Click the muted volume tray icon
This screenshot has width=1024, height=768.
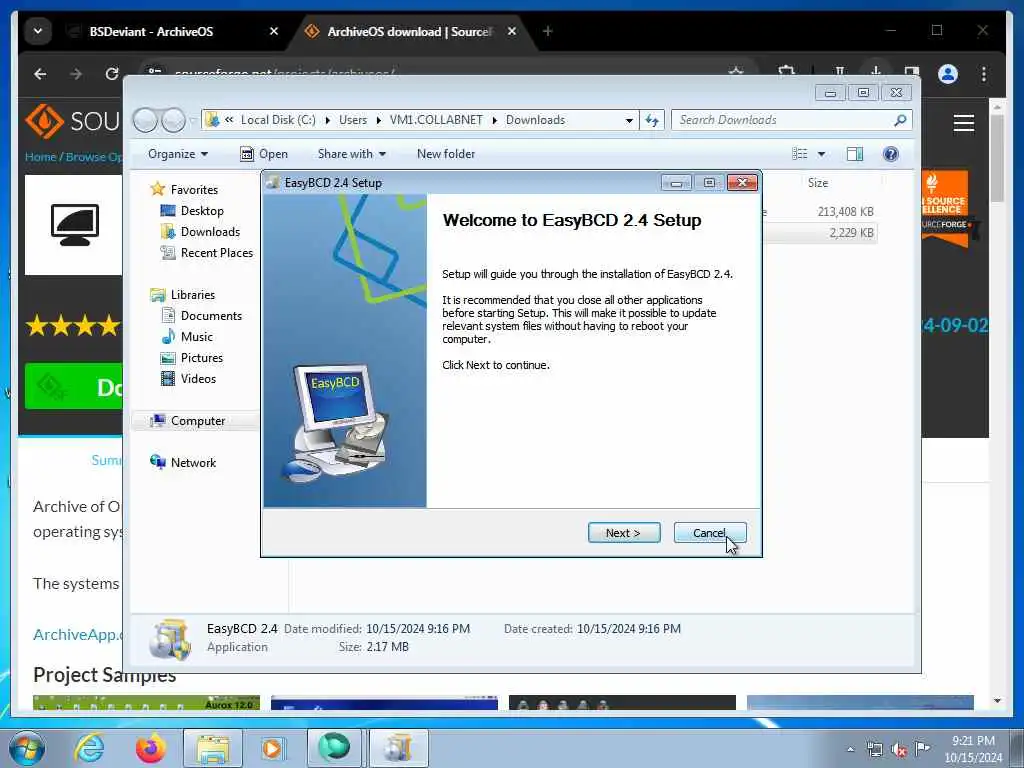tap(899, 749)
